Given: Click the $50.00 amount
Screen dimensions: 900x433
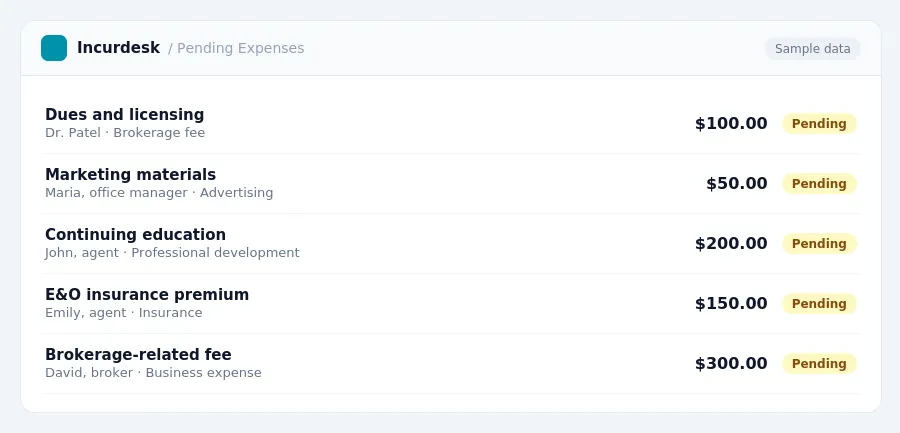Looking at the screenshot, I should click(x=737, y=184).
